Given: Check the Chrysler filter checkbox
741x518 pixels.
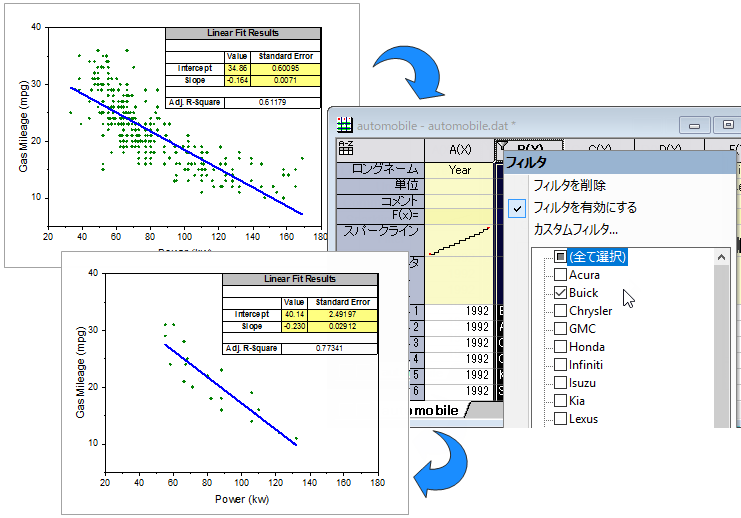Looking at the screenshot, I should [x=560, y=311].
